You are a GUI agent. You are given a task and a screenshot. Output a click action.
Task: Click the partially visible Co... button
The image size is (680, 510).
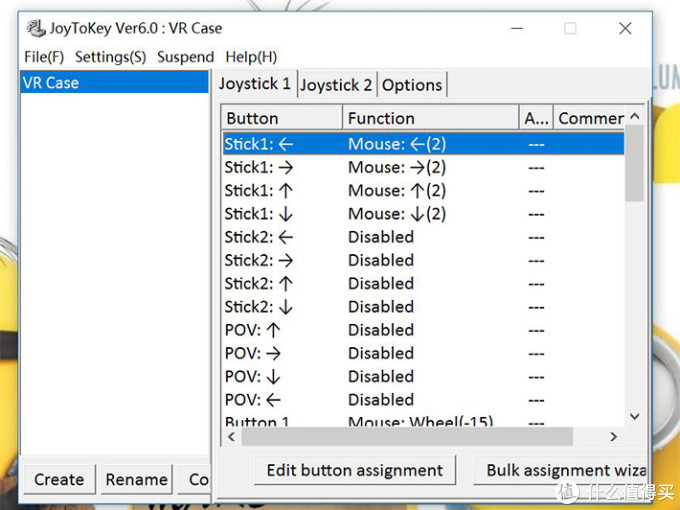coord(195,479)
